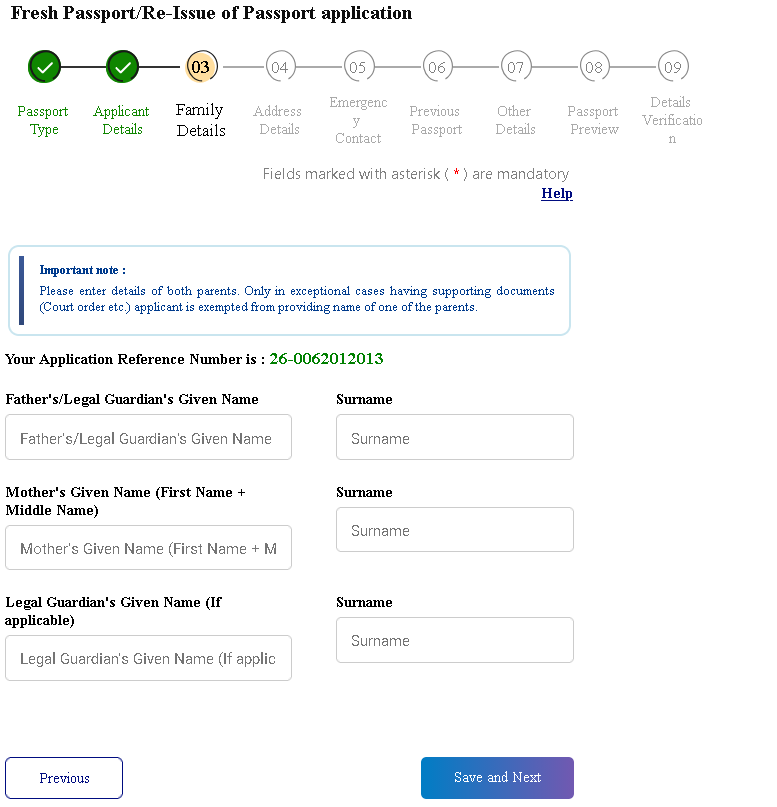Click the Previous button

point(64,778)
